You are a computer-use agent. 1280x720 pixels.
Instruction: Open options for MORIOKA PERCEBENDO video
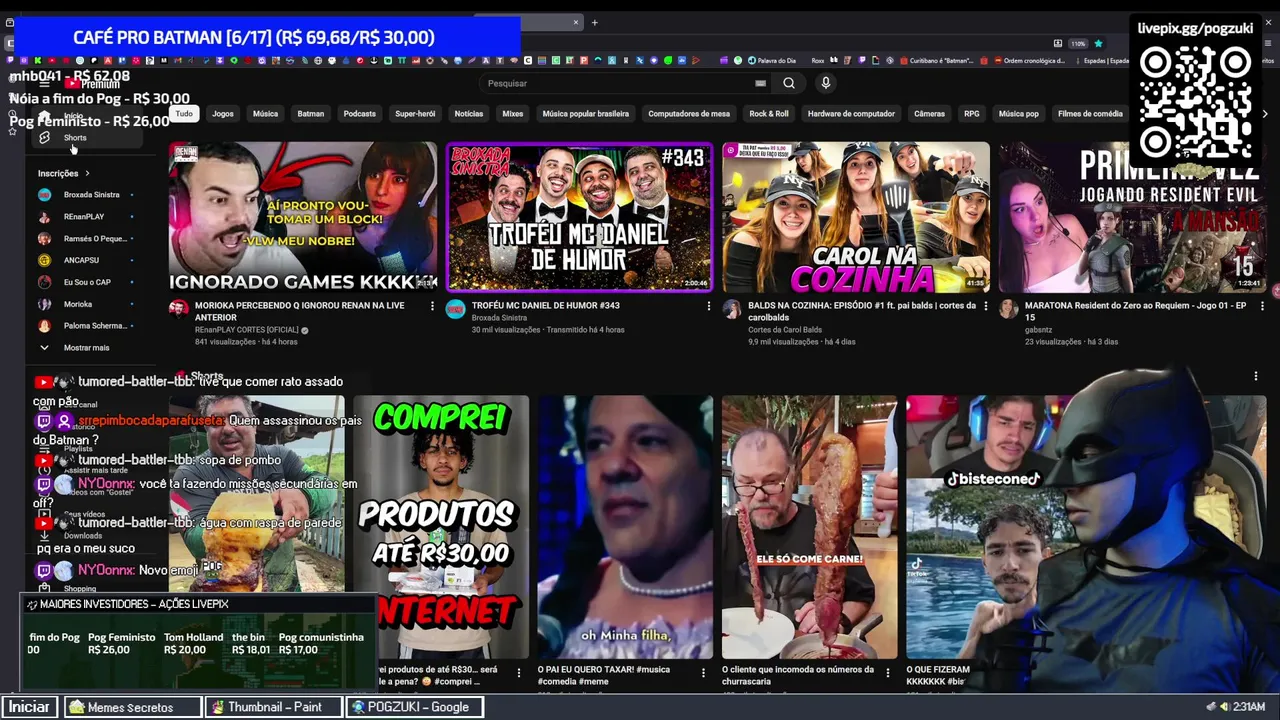pos(432,306)
